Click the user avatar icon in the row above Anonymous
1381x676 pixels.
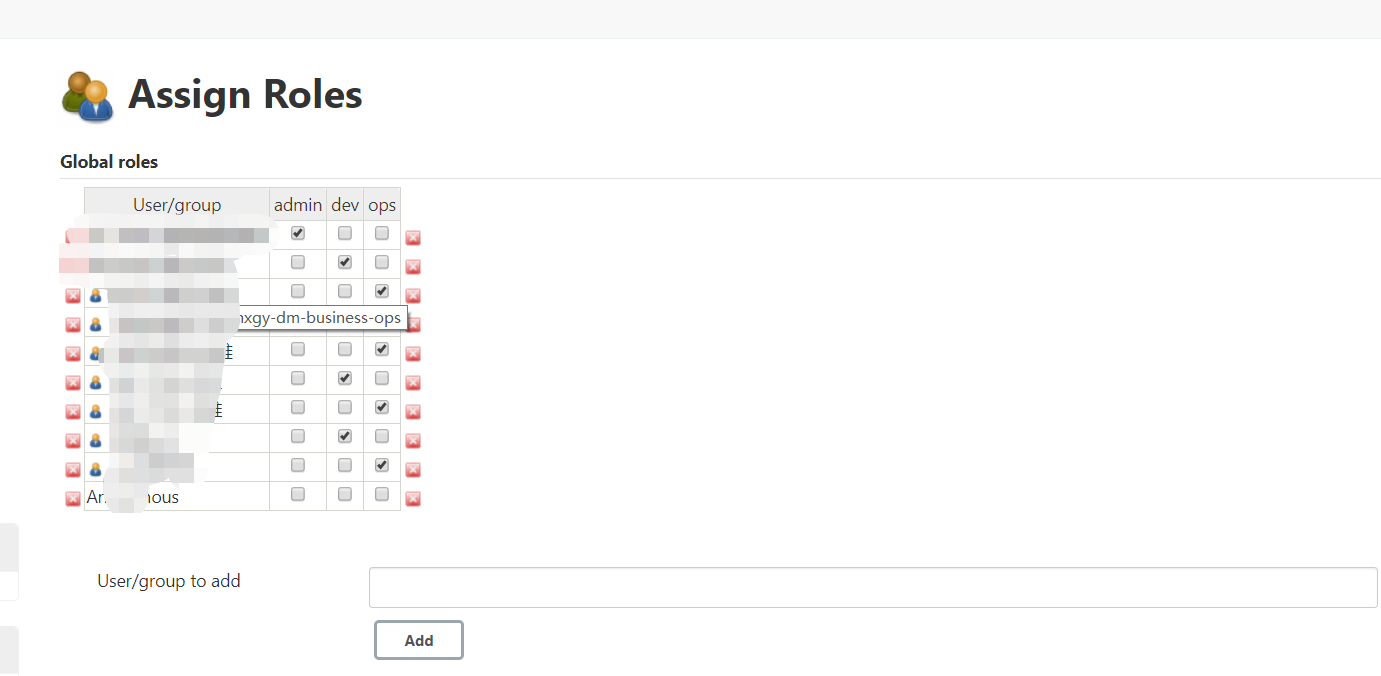point(96,469)
